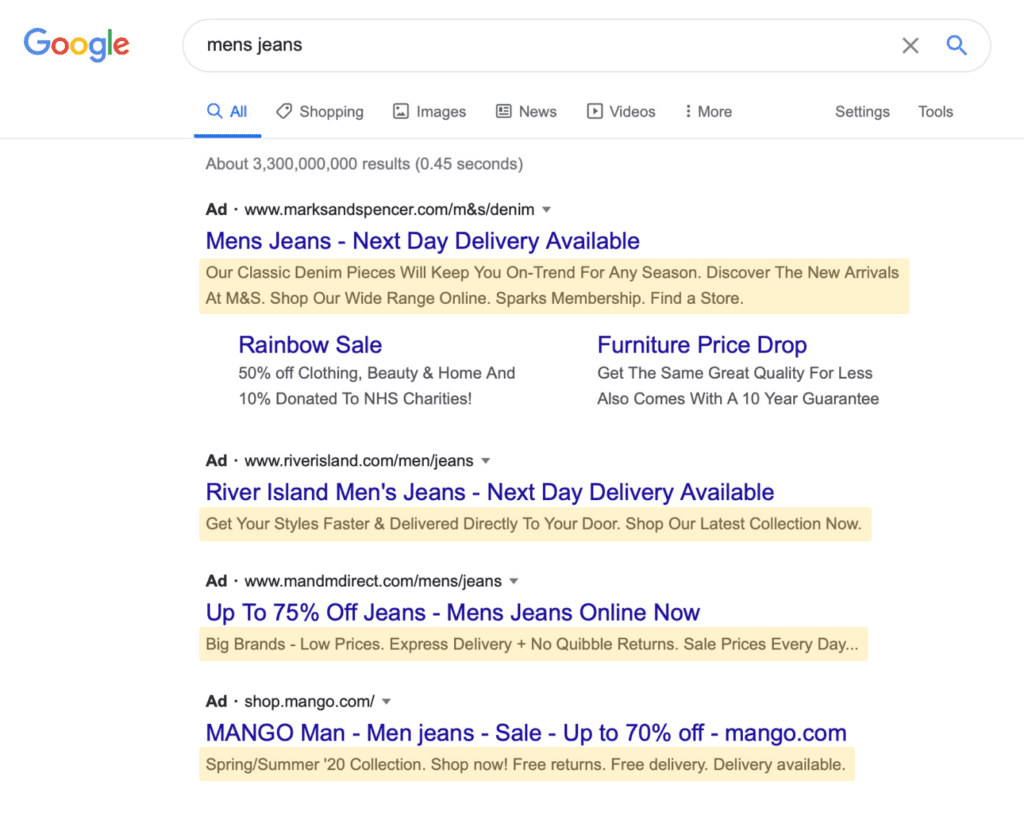Select the All results tab
The height and width of the screenshot is (839, 1024).
pyautogui.click(x=227, y=112)
